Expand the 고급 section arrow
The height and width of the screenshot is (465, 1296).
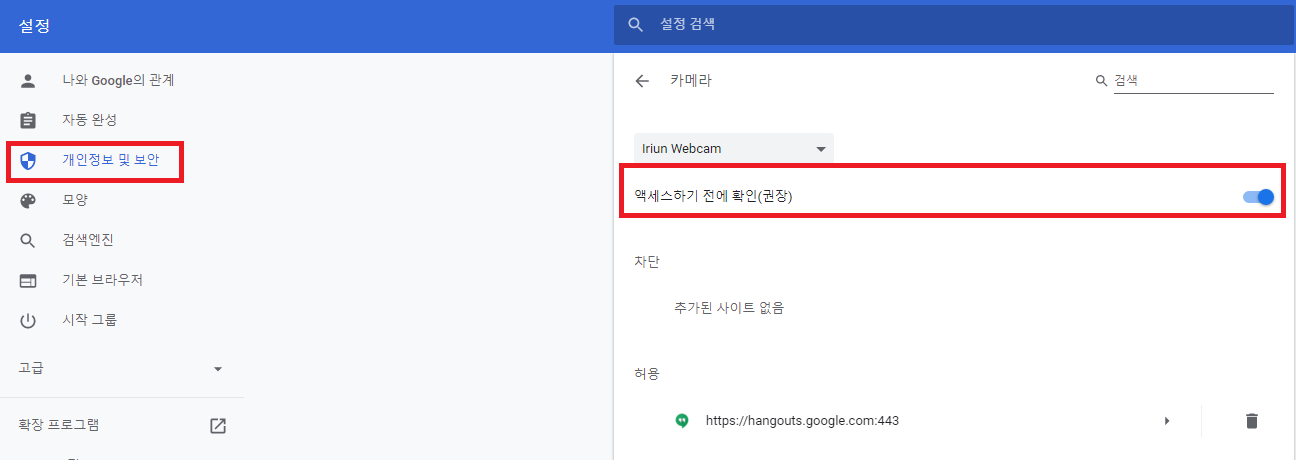218,369
